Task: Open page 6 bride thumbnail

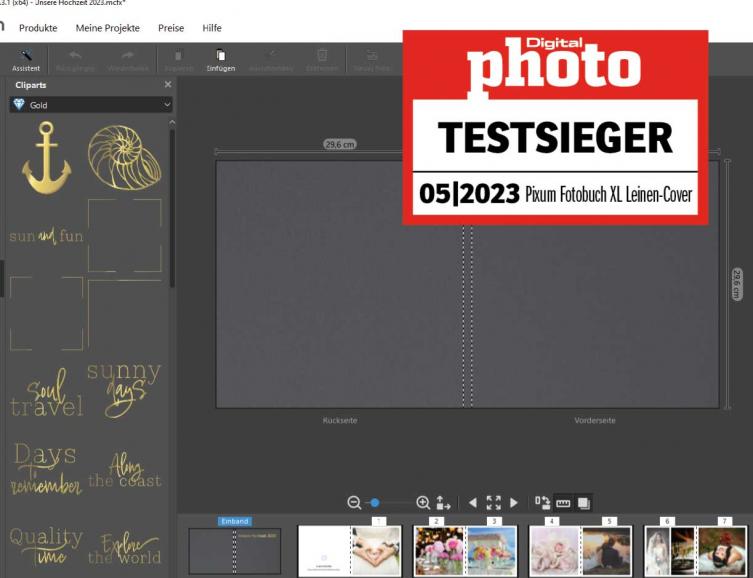Action: (x=669, y=550)
